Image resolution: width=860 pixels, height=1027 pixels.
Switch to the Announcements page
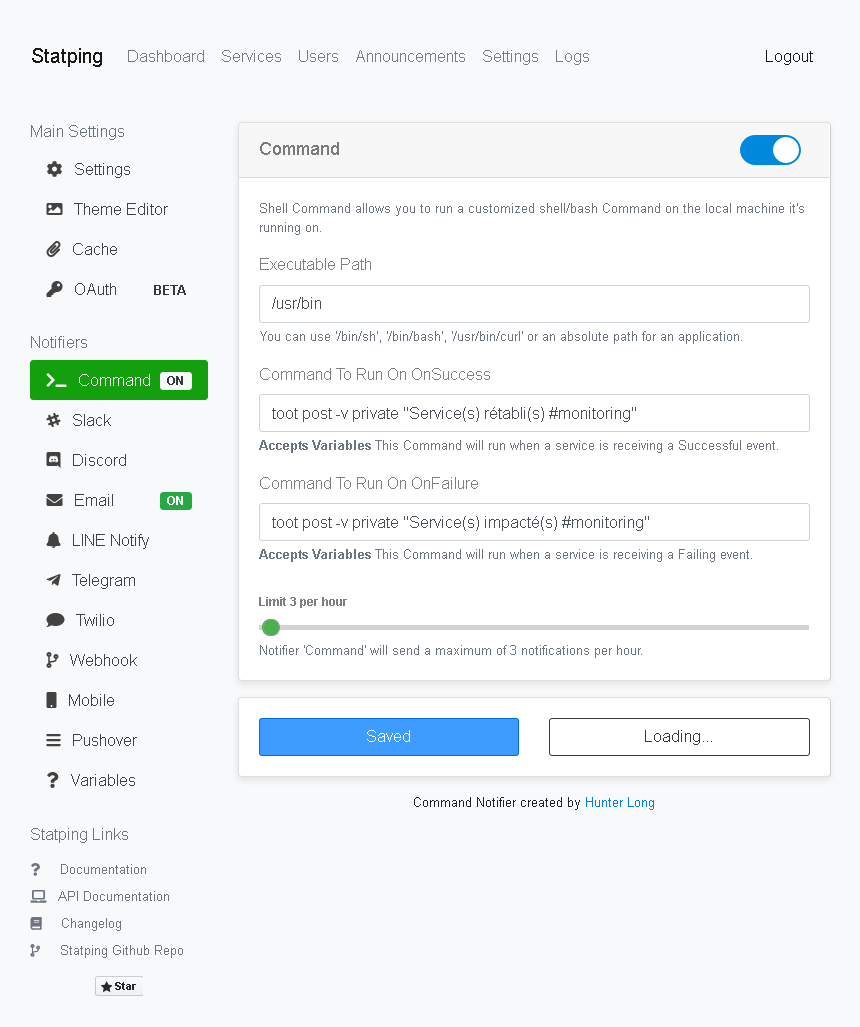410,57
